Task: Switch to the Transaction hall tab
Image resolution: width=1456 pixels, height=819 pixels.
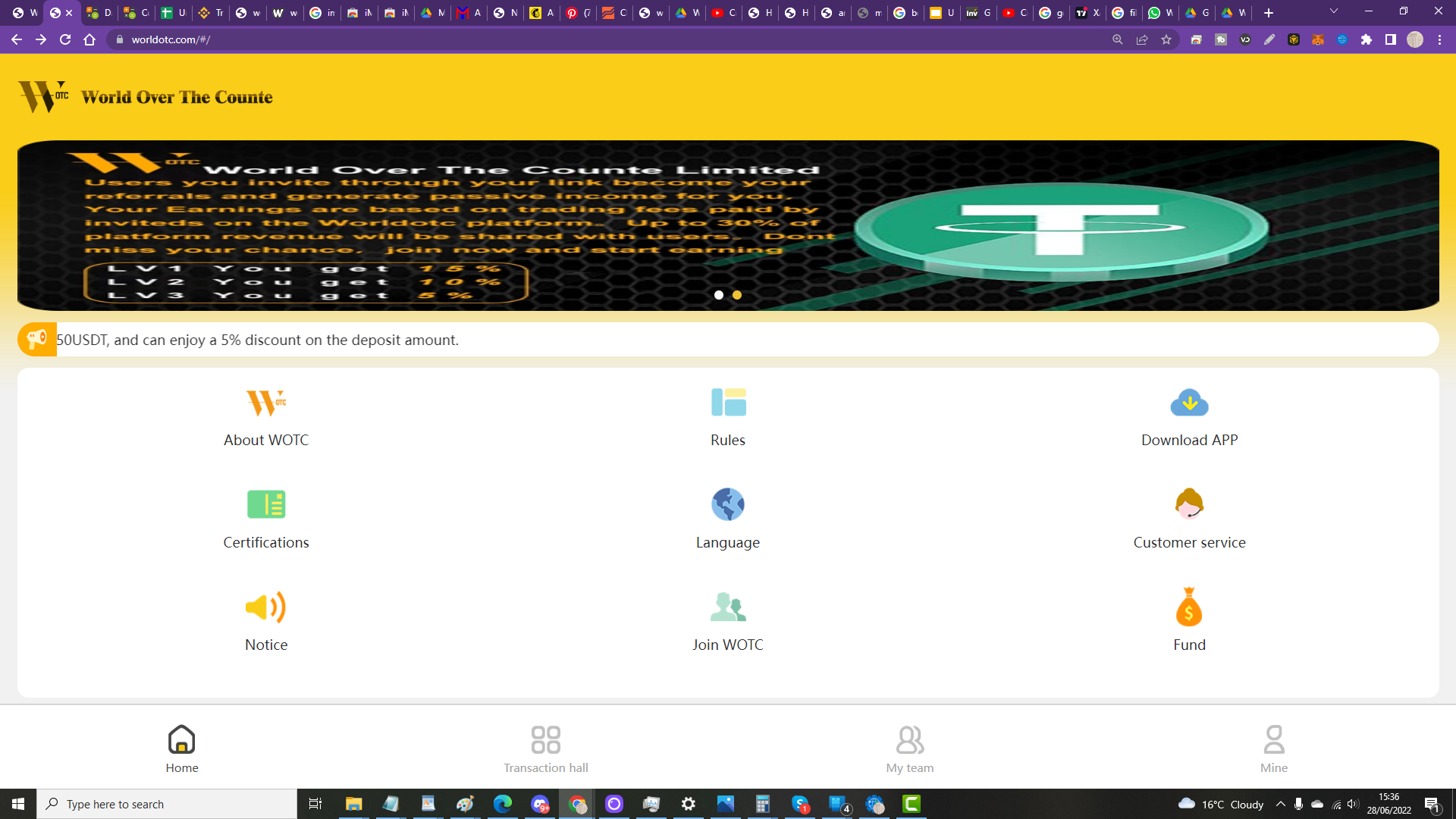Action: pyautogui.click(x=546, y=749)
